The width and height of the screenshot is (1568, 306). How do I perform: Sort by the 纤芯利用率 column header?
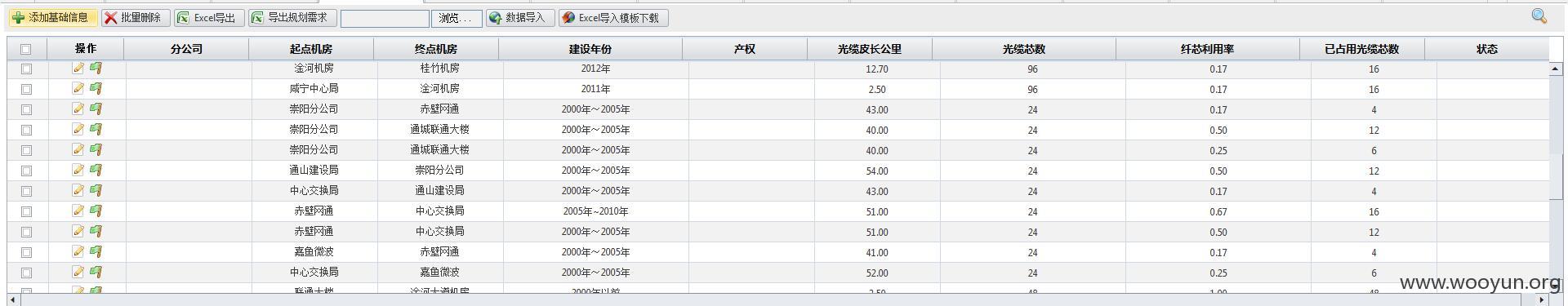[1207, 49]
